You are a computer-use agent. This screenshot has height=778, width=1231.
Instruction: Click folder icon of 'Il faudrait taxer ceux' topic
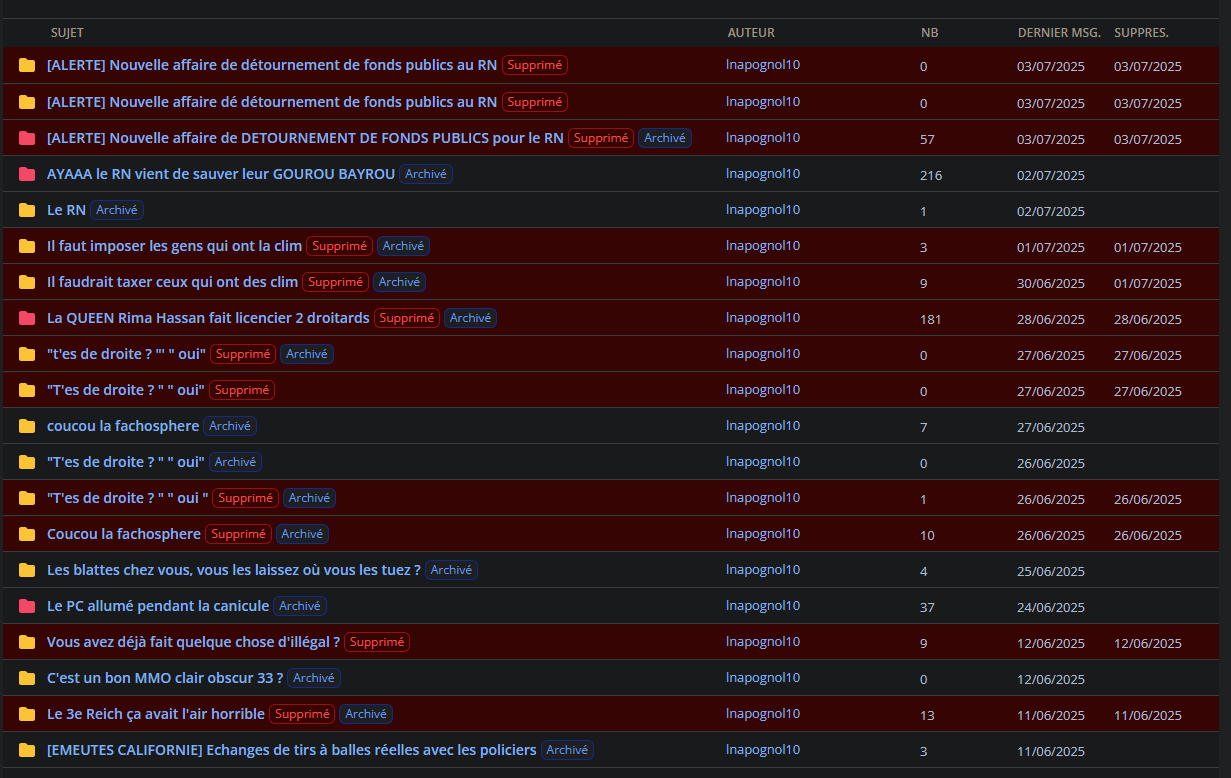click(x=27, y=282)
